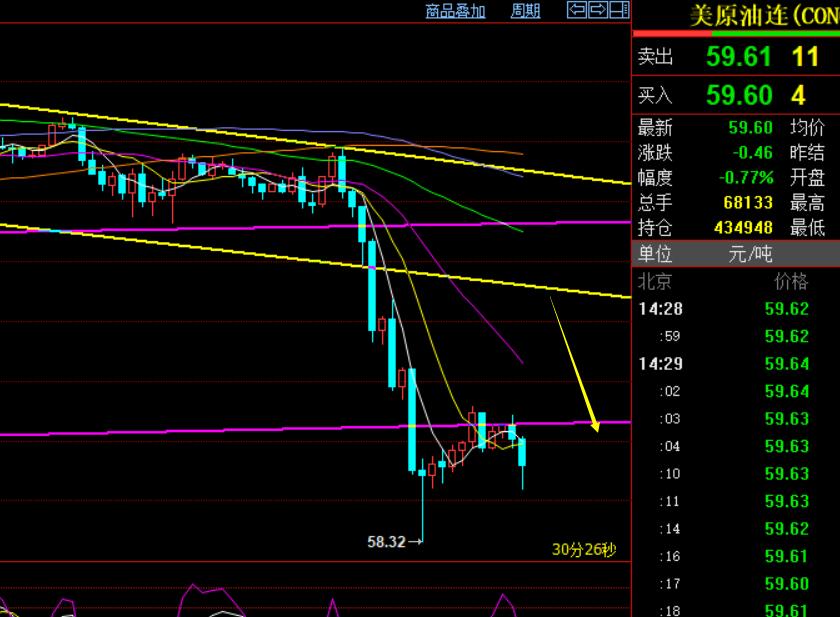The height and width of the screenshot is (617, 840).
Task: Click the 30分26秒 countdown timer
Action: click(584, 550)
